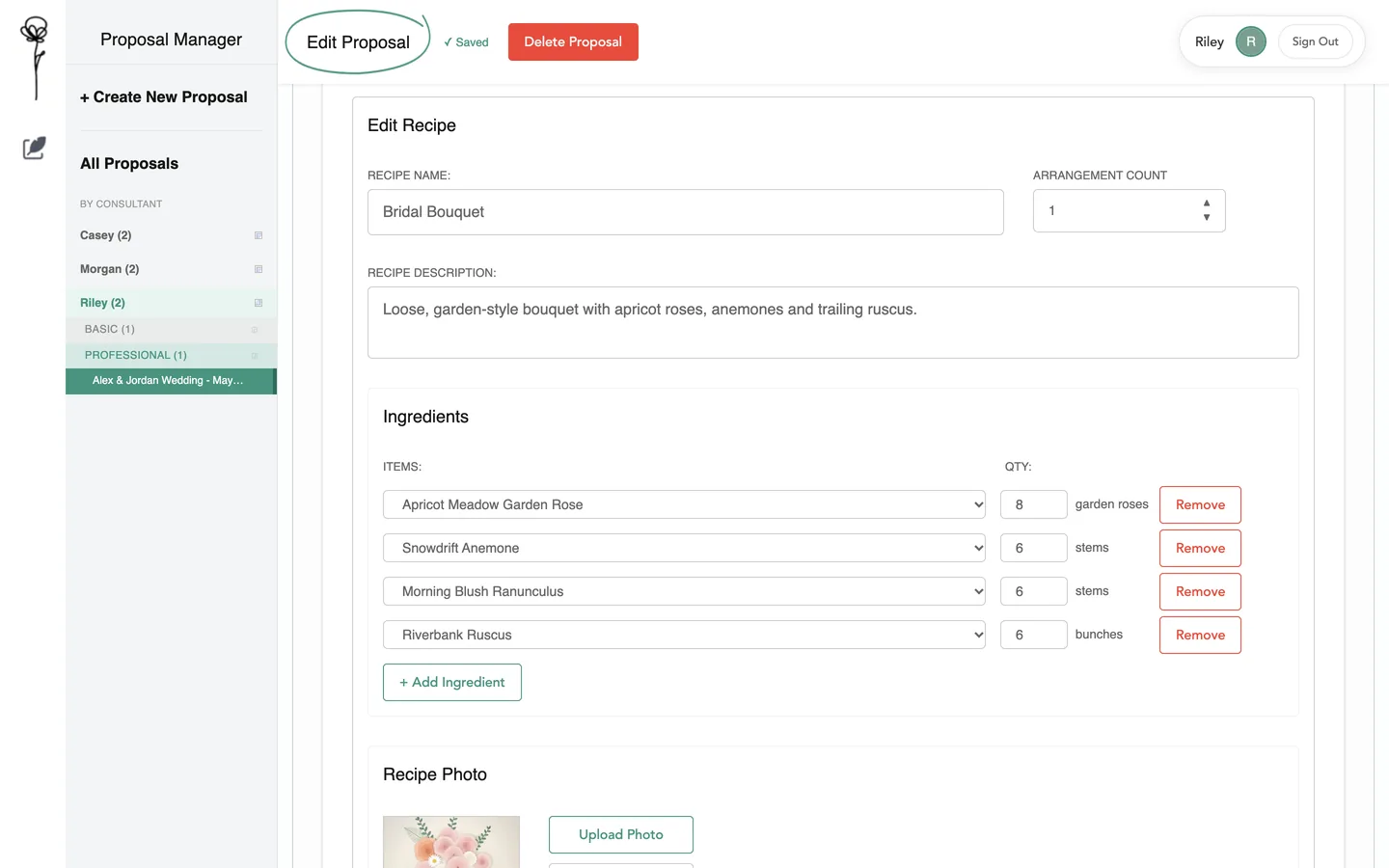Click the Sign Out button
This screenshot has height=868, width=1389.
coord(1315,41)
